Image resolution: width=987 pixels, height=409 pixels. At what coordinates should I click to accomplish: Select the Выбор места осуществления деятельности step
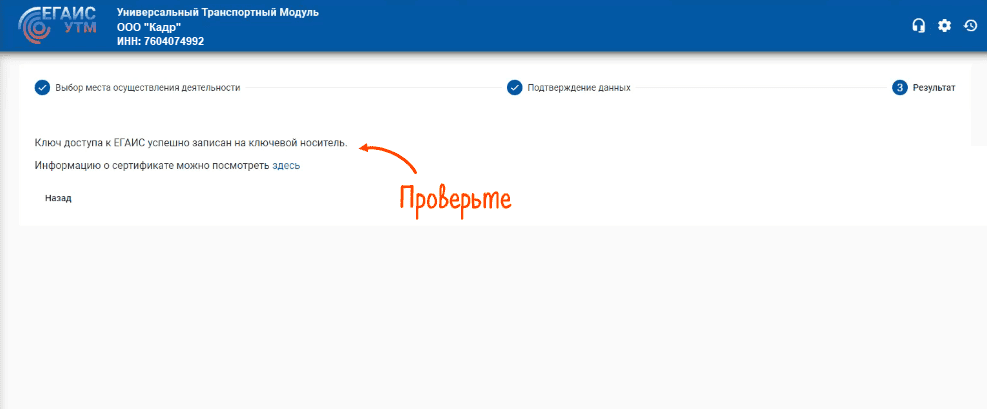147,88
